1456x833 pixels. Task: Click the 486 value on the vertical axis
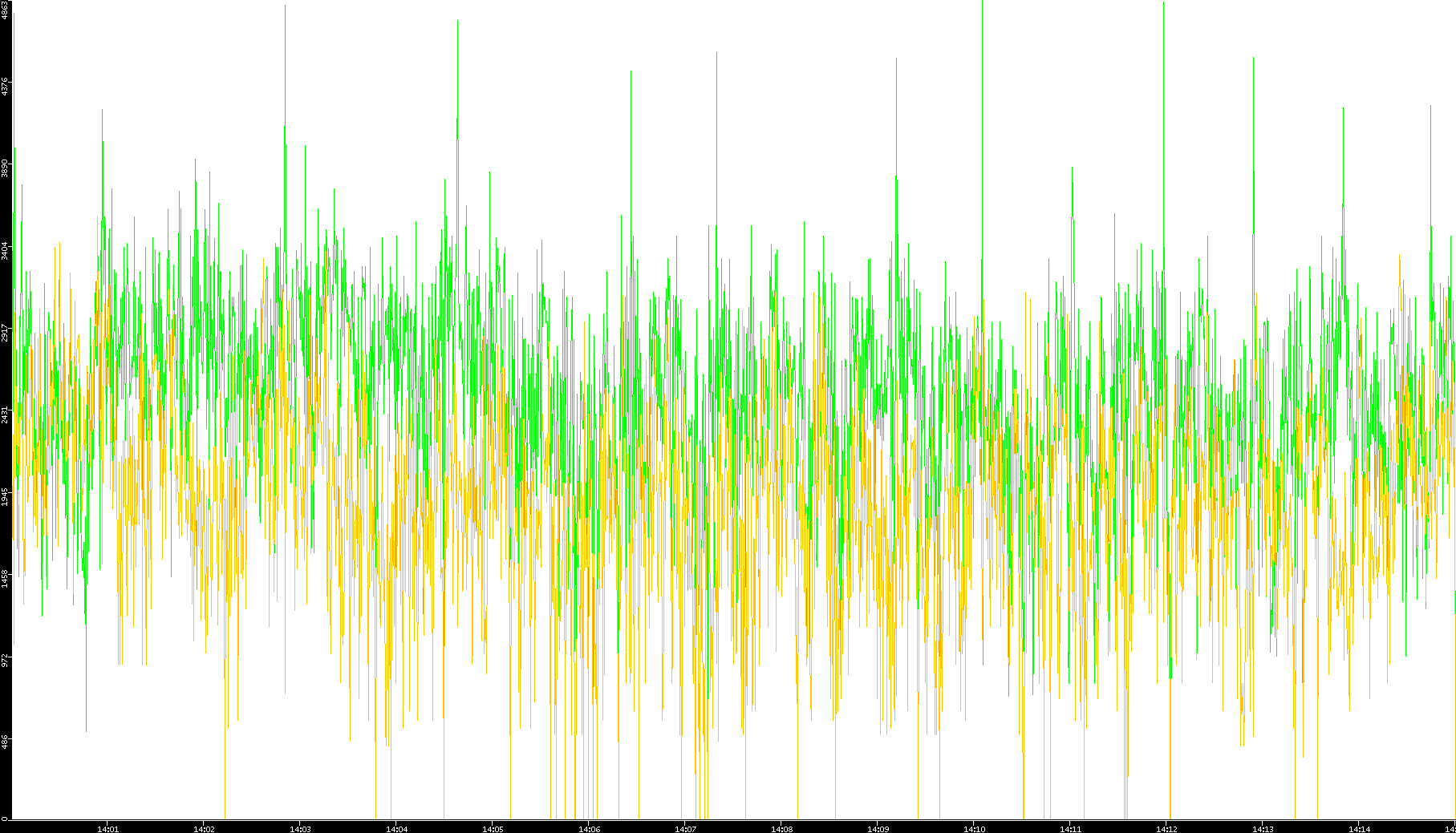pyautogui.click(x=5, y=742)
